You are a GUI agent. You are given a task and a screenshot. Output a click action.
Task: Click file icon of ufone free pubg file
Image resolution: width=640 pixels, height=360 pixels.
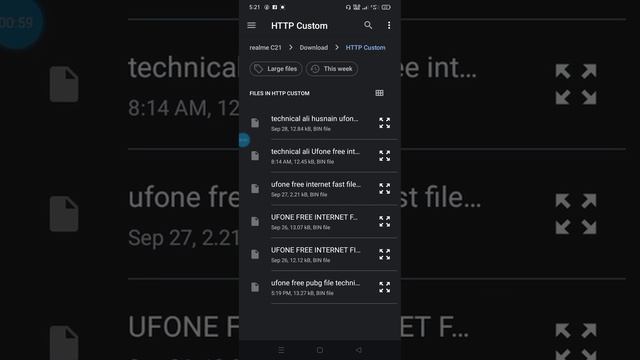tap(255, 287)
